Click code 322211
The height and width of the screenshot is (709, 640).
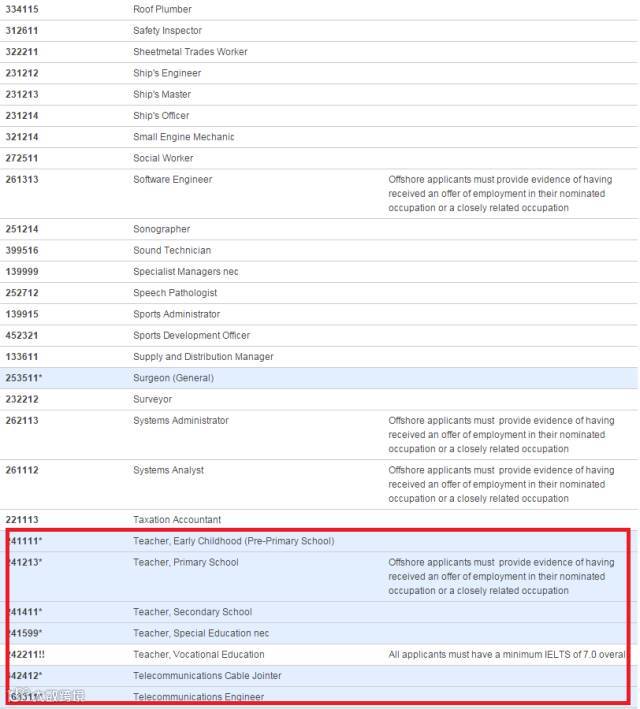(x=22, y=52)
